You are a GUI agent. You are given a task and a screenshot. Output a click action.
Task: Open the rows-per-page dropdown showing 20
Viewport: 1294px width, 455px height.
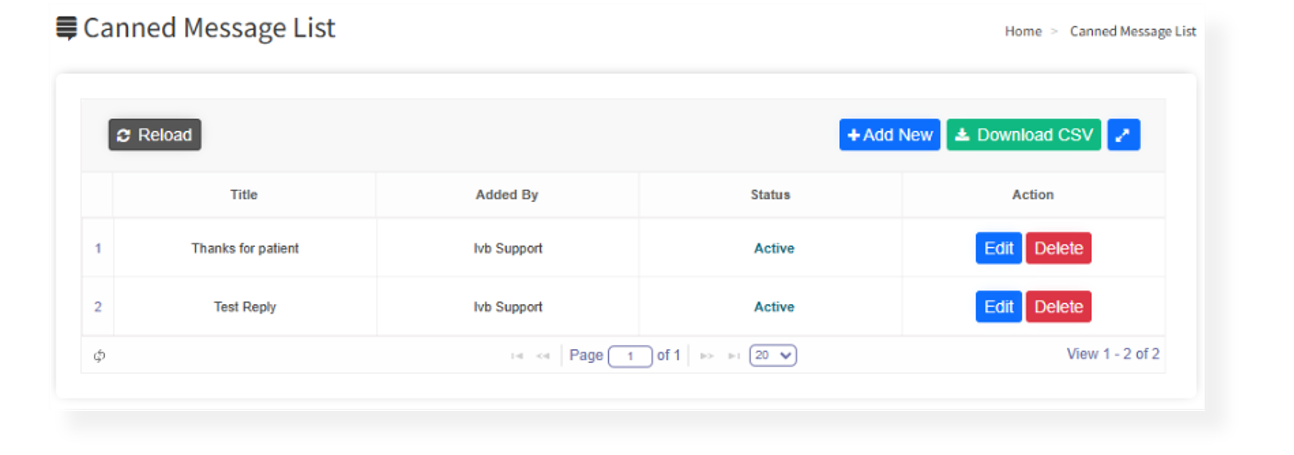click(773, 355)
